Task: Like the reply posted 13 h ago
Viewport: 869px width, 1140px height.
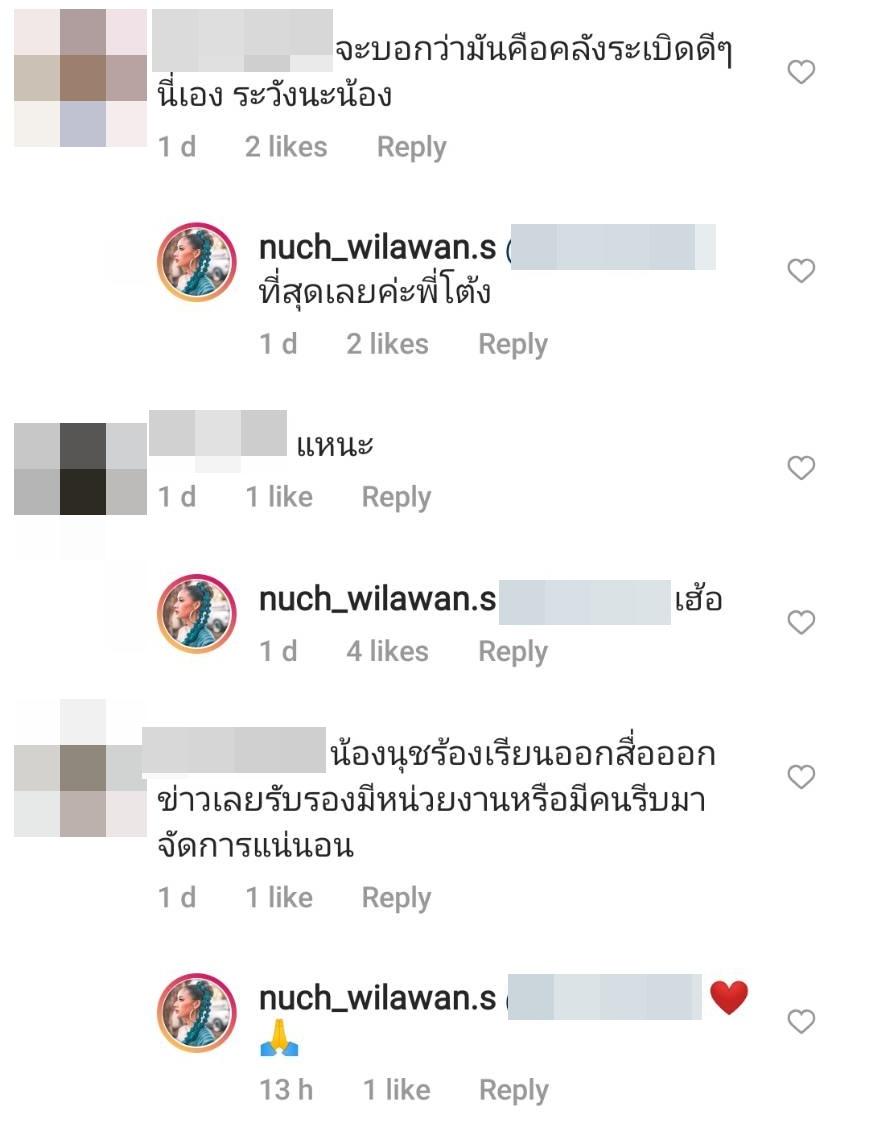Action: point(801,1021)
